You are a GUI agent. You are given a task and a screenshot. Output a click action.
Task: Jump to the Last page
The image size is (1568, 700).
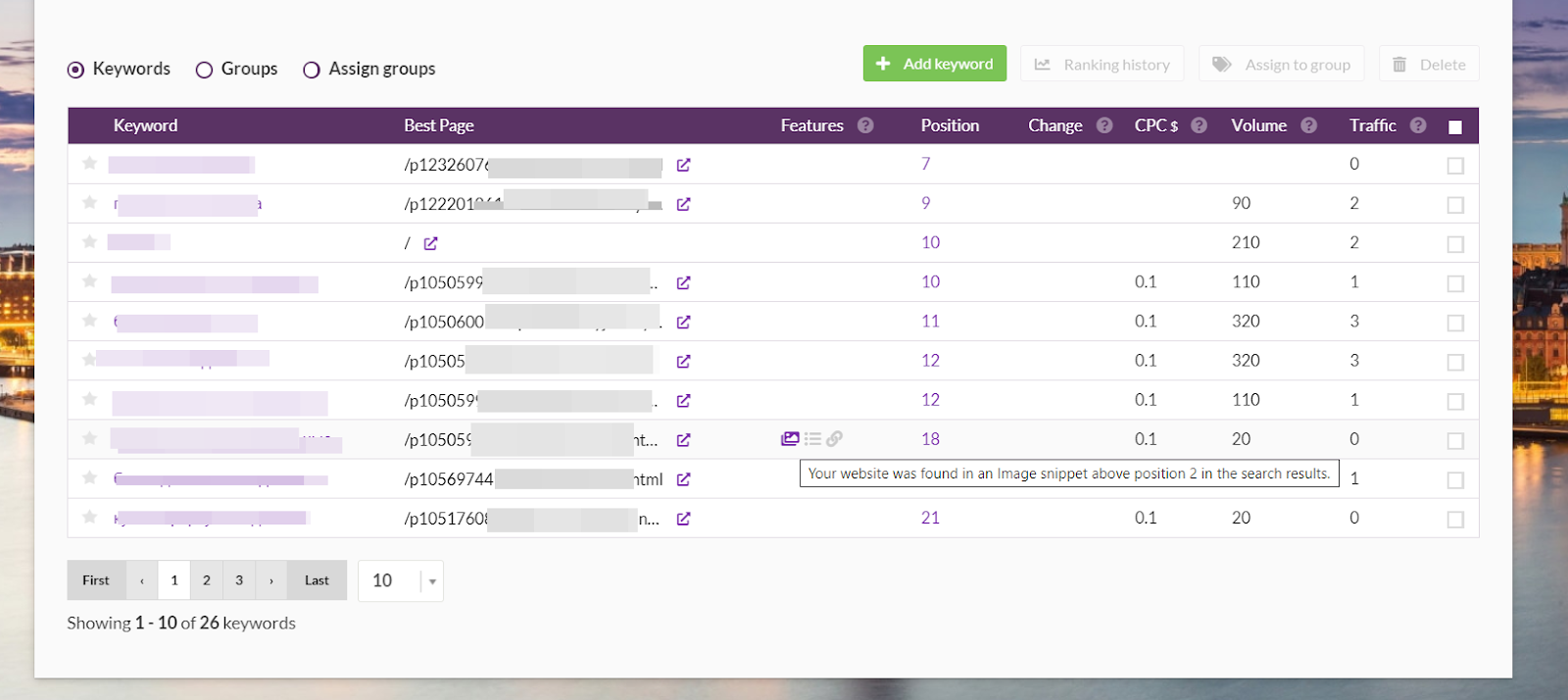[x=317, y=580]
